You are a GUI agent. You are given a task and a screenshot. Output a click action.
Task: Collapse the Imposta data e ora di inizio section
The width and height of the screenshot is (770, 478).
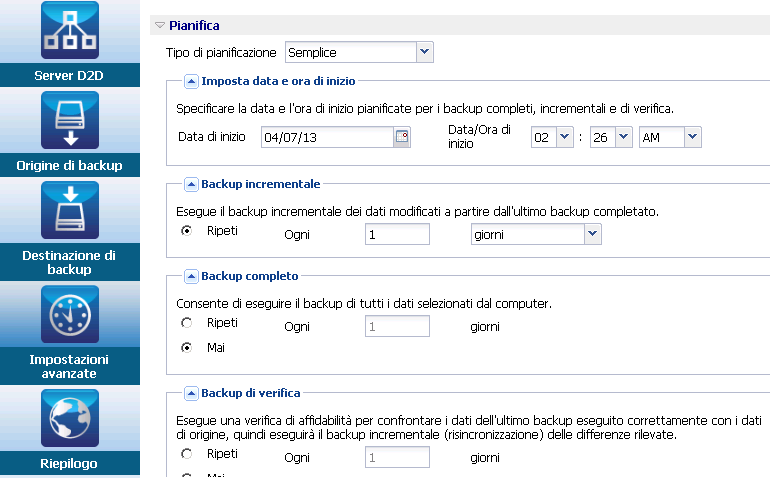coord(191,81)
